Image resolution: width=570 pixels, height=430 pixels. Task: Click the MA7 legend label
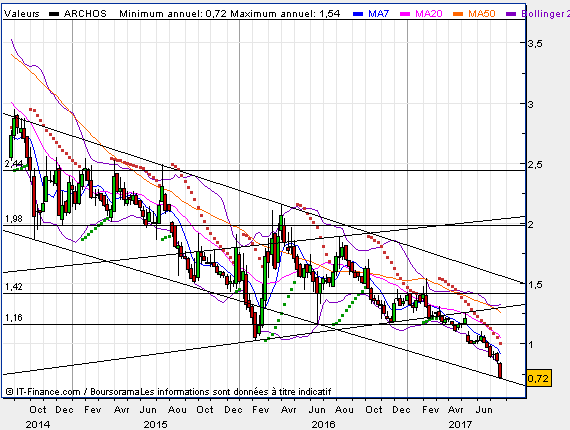click(378, 14)
